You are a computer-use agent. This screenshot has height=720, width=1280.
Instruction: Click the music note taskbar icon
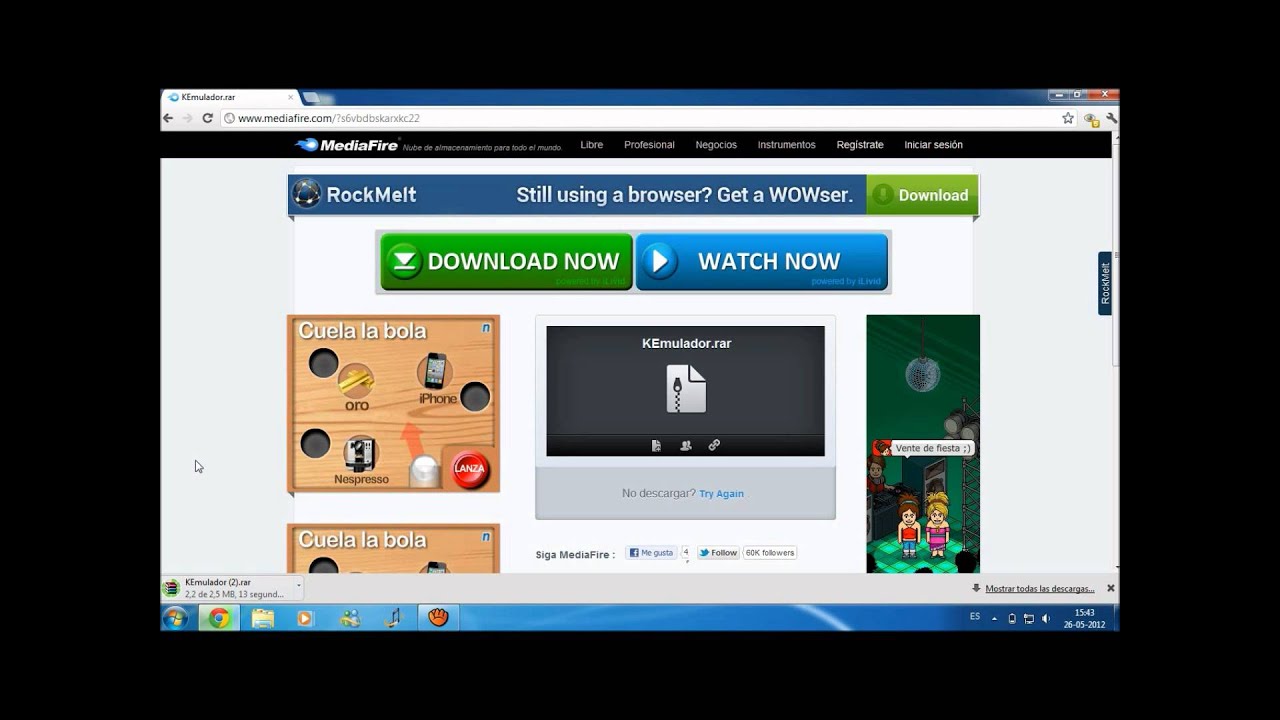click(x=393, y=618)
